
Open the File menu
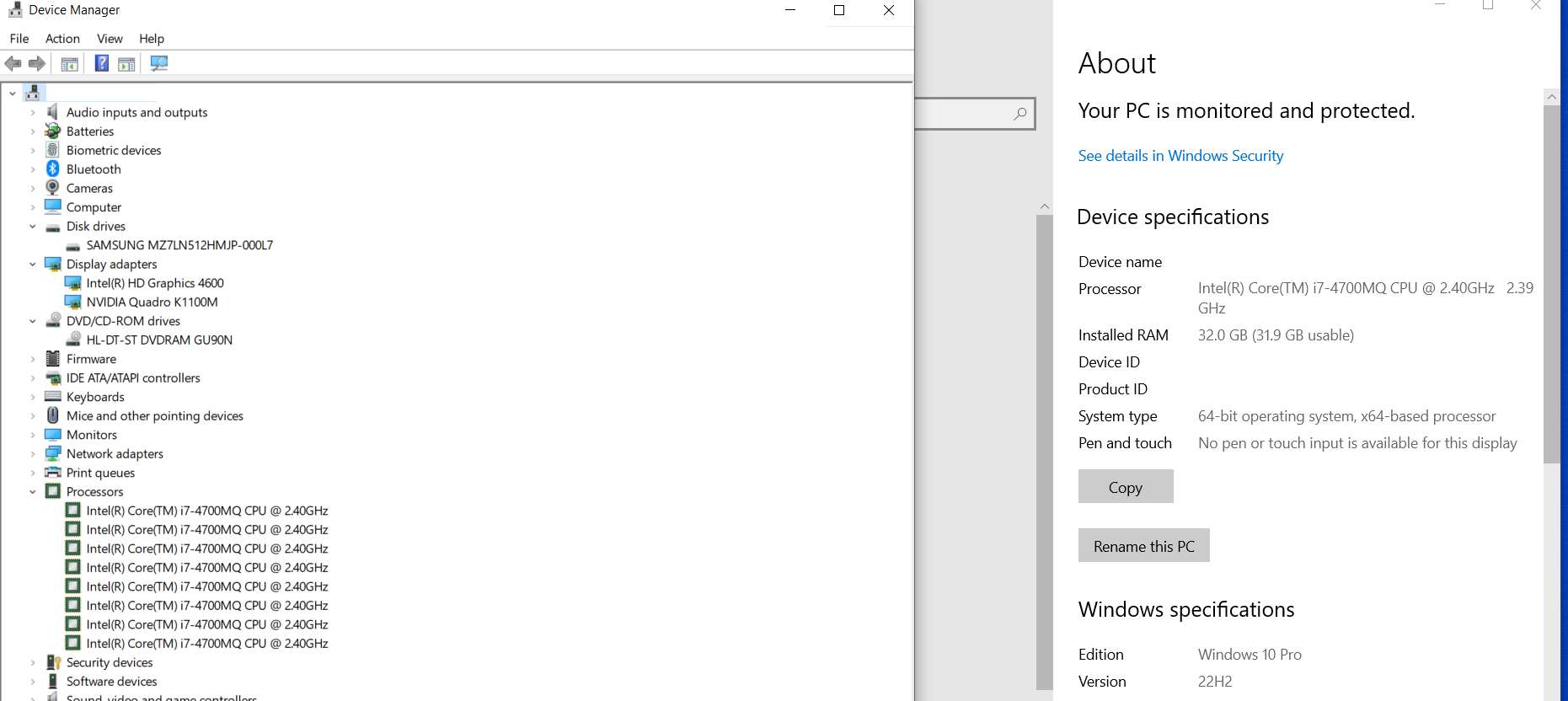tap(19, 39)
